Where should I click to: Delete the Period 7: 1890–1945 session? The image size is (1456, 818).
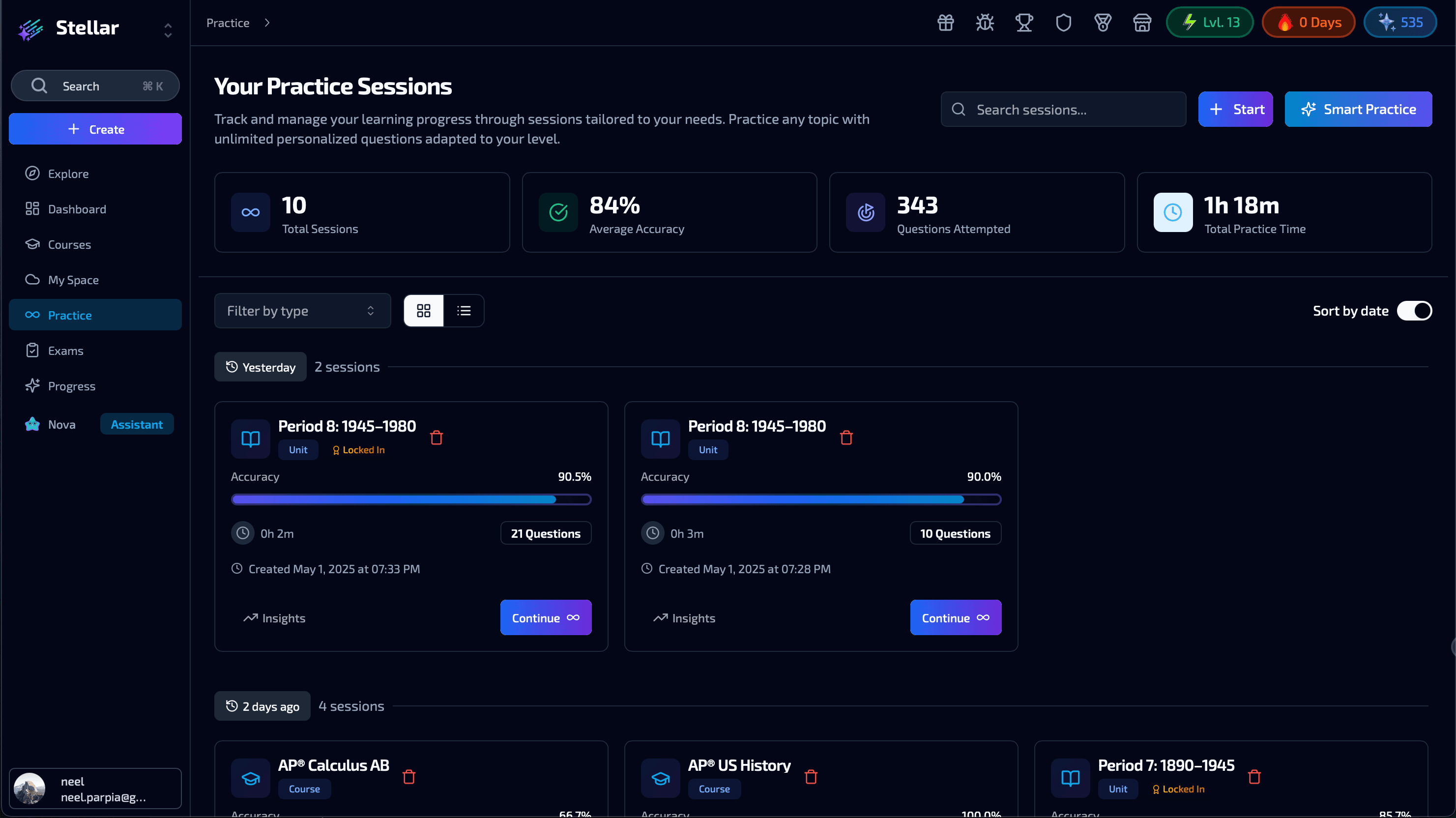pyautogui.click(x=1255, y=777)
